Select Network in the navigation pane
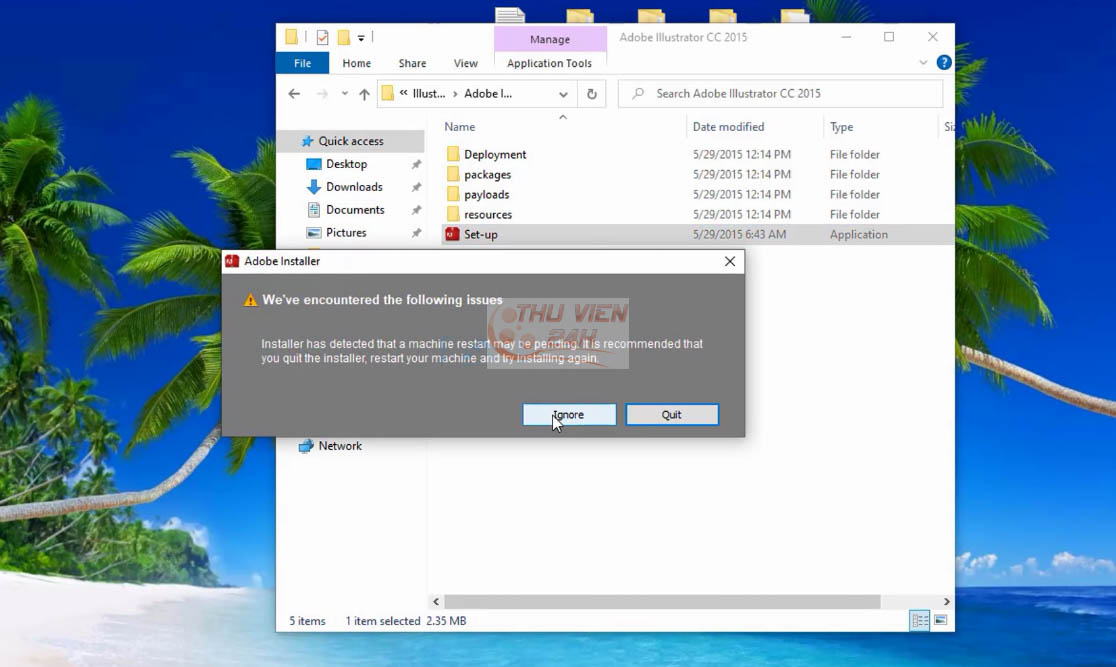The width and height of the screenshot is (1116, 667). pos(340,446)
